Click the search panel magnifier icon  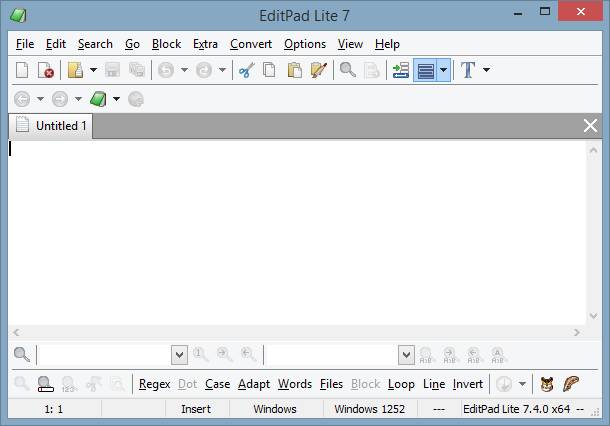pyautogui.click(x=22, y=354)
